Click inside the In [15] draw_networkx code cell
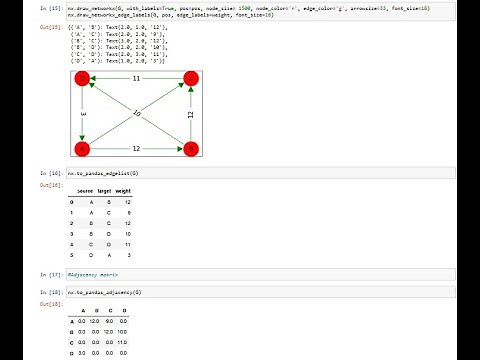Viewport: 480px width, 360px height. (261, 12)
